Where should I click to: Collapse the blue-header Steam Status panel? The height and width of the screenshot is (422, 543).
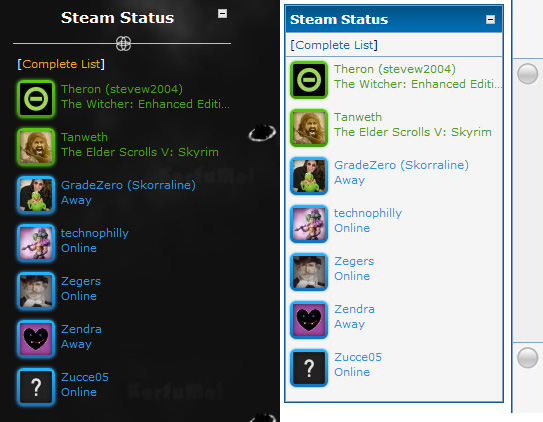click(490, 19)
